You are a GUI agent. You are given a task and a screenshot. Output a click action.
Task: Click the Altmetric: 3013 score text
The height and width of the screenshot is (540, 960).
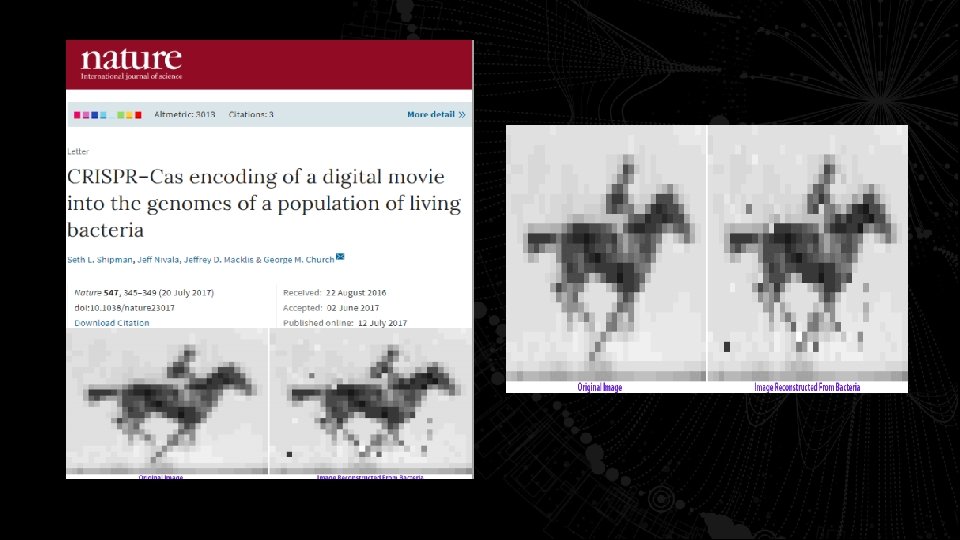tap(184, 114)
